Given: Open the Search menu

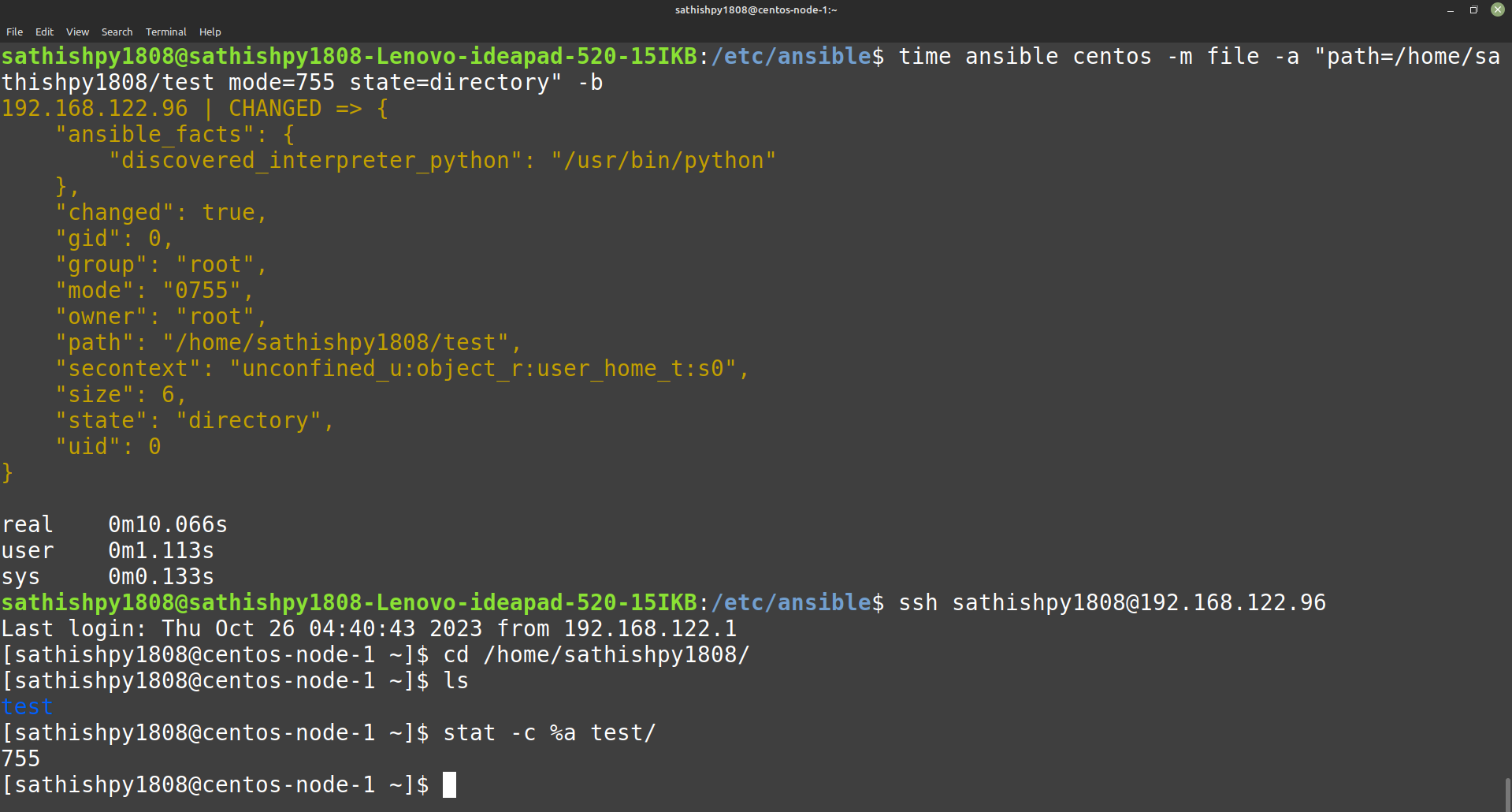Looking at the screenshot, I should point(117,32).
